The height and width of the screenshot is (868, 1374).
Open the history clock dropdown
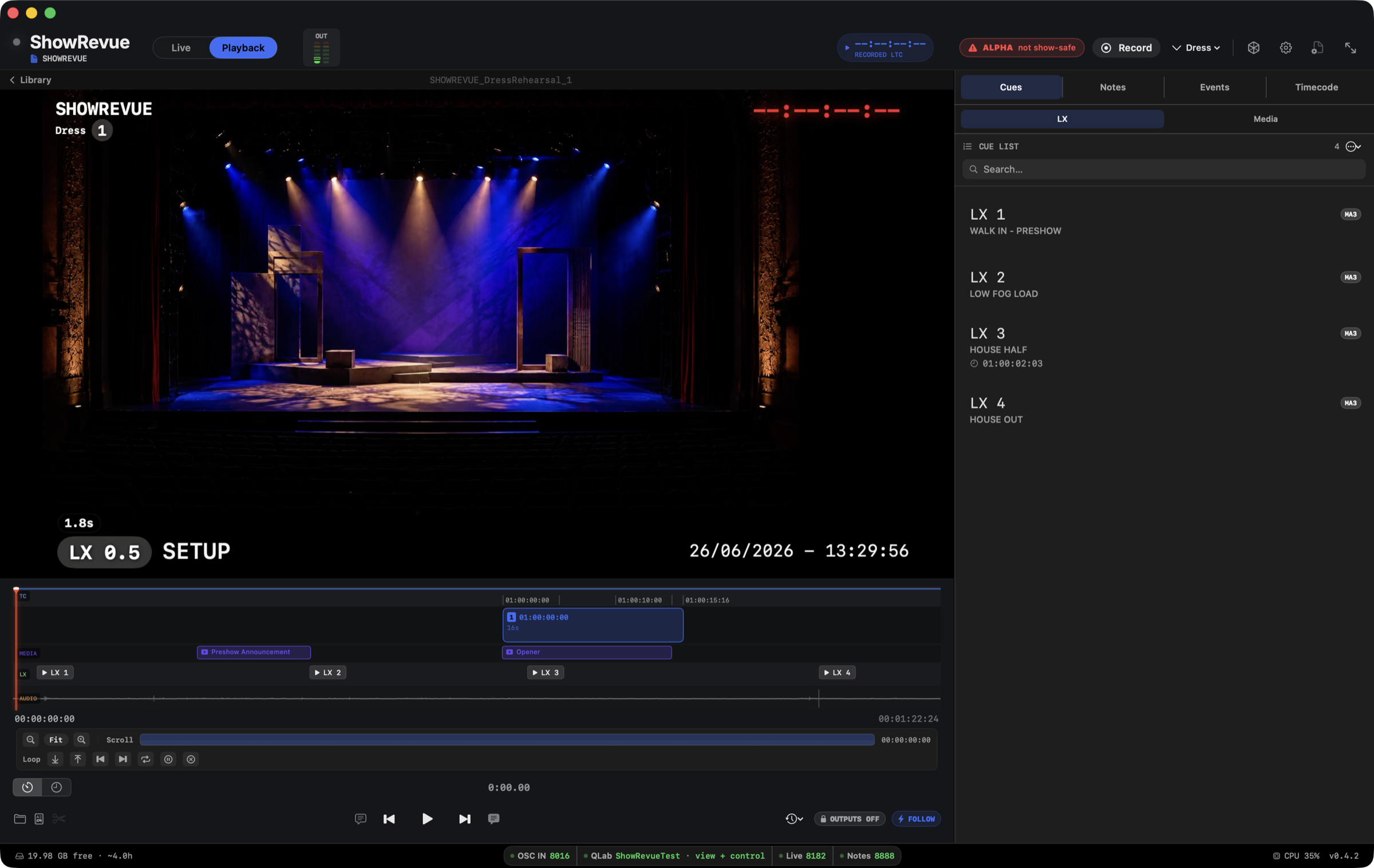(794, 819)
